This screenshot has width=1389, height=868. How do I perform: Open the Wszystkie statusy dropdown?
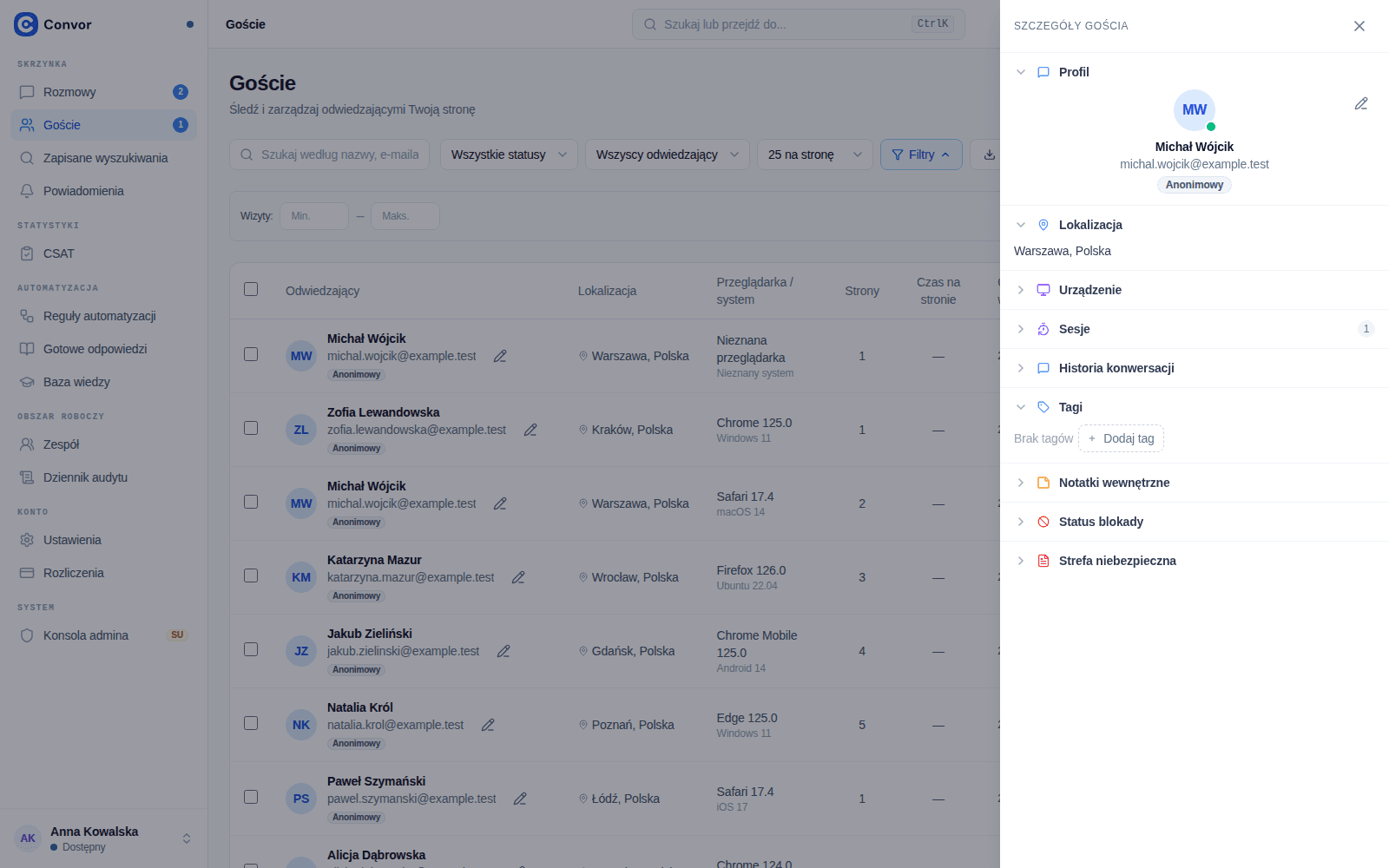[509, 155]
